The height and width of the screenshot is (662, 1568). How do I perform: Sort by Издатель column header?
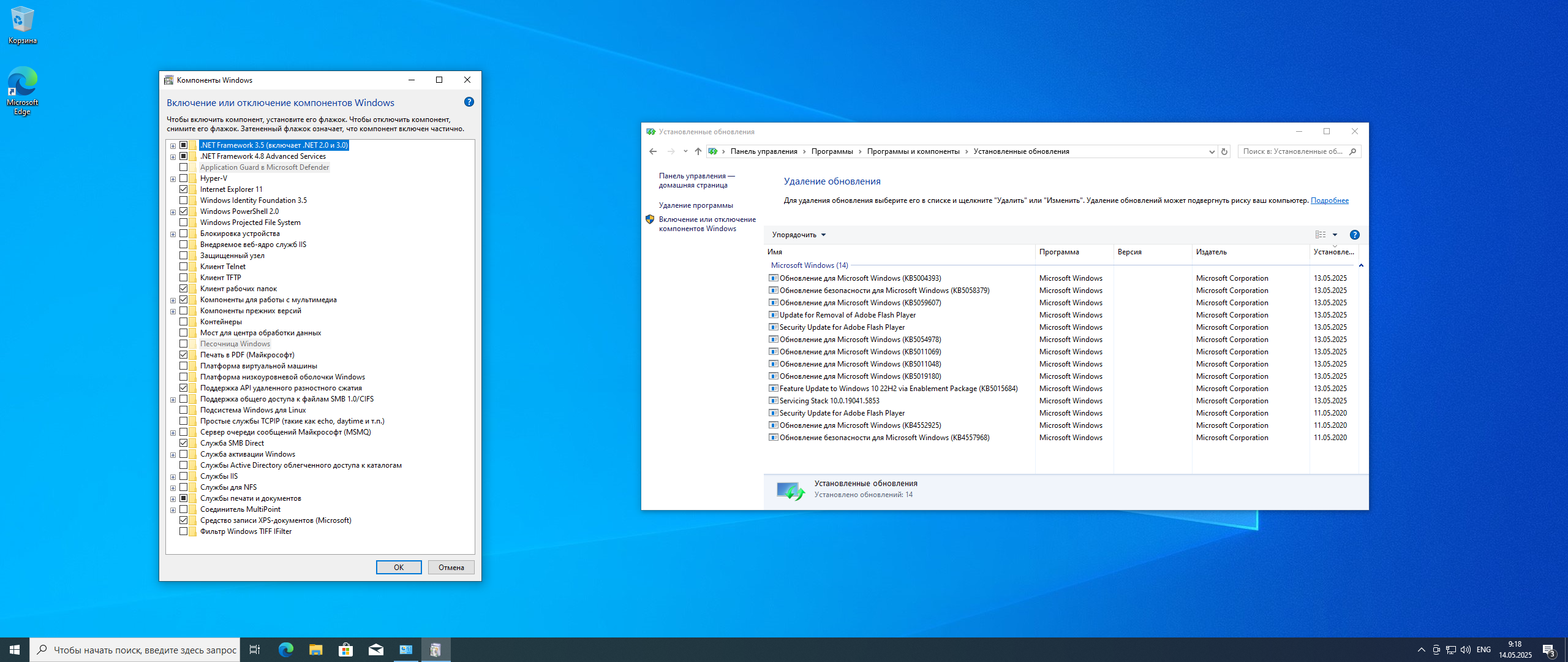pos(1251,252)
